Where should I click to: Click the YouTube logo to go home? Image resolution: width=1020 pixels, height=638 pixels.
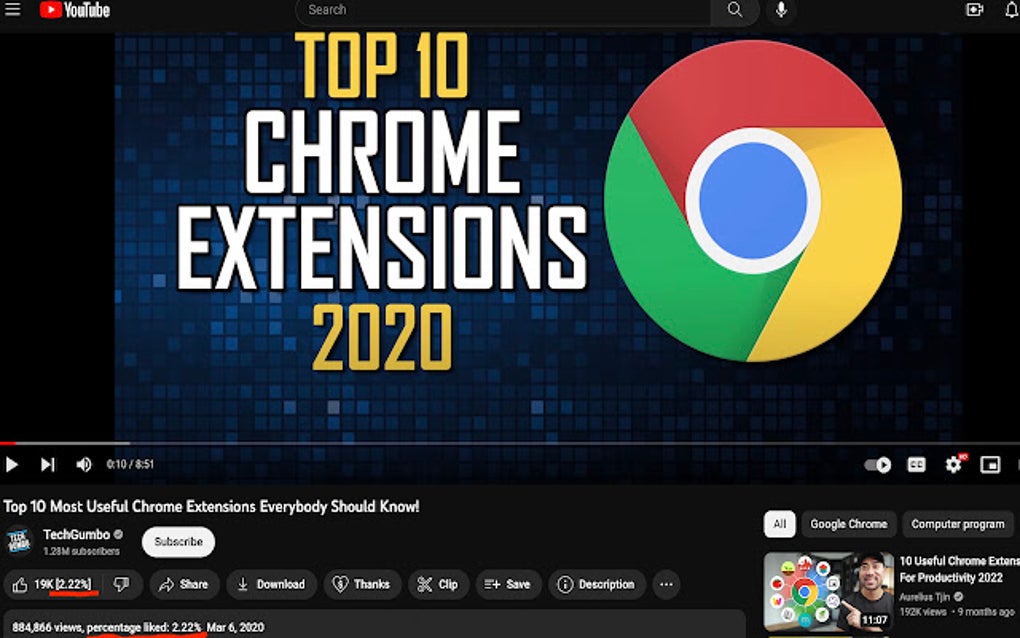point(72,11)
